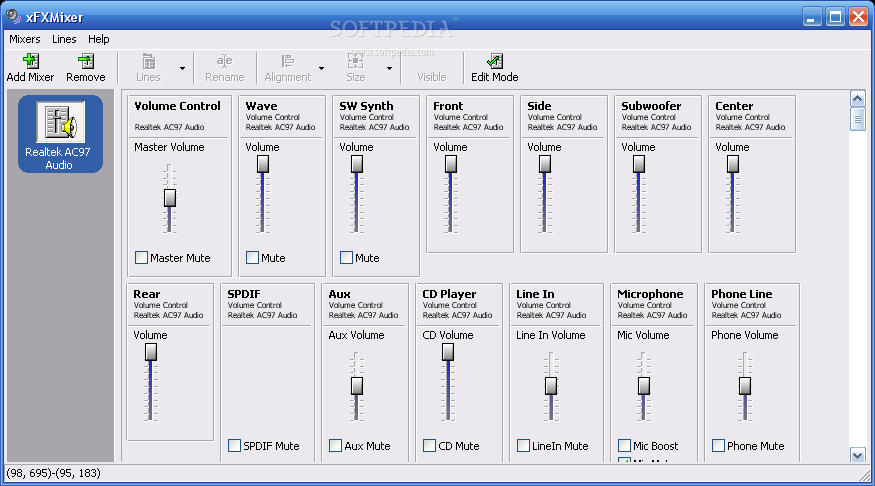This screenshot has width=875, height=486.
Task: Click the Mic Volume slider thumb
Action: point(643,386)
